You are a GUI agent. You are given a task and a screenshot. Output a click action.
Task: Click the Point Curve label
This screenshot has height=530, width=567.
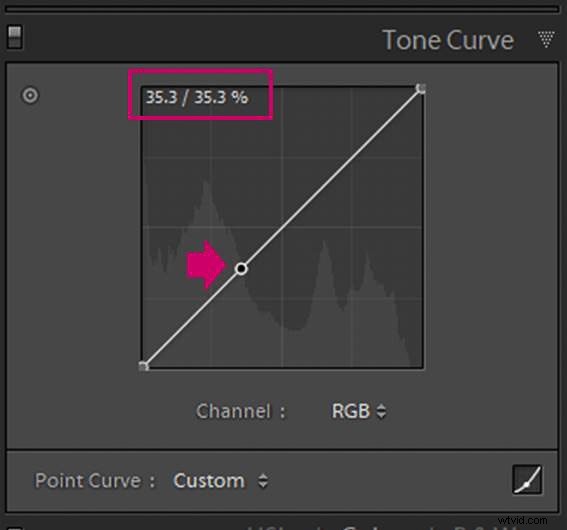(x=95, y=481)
